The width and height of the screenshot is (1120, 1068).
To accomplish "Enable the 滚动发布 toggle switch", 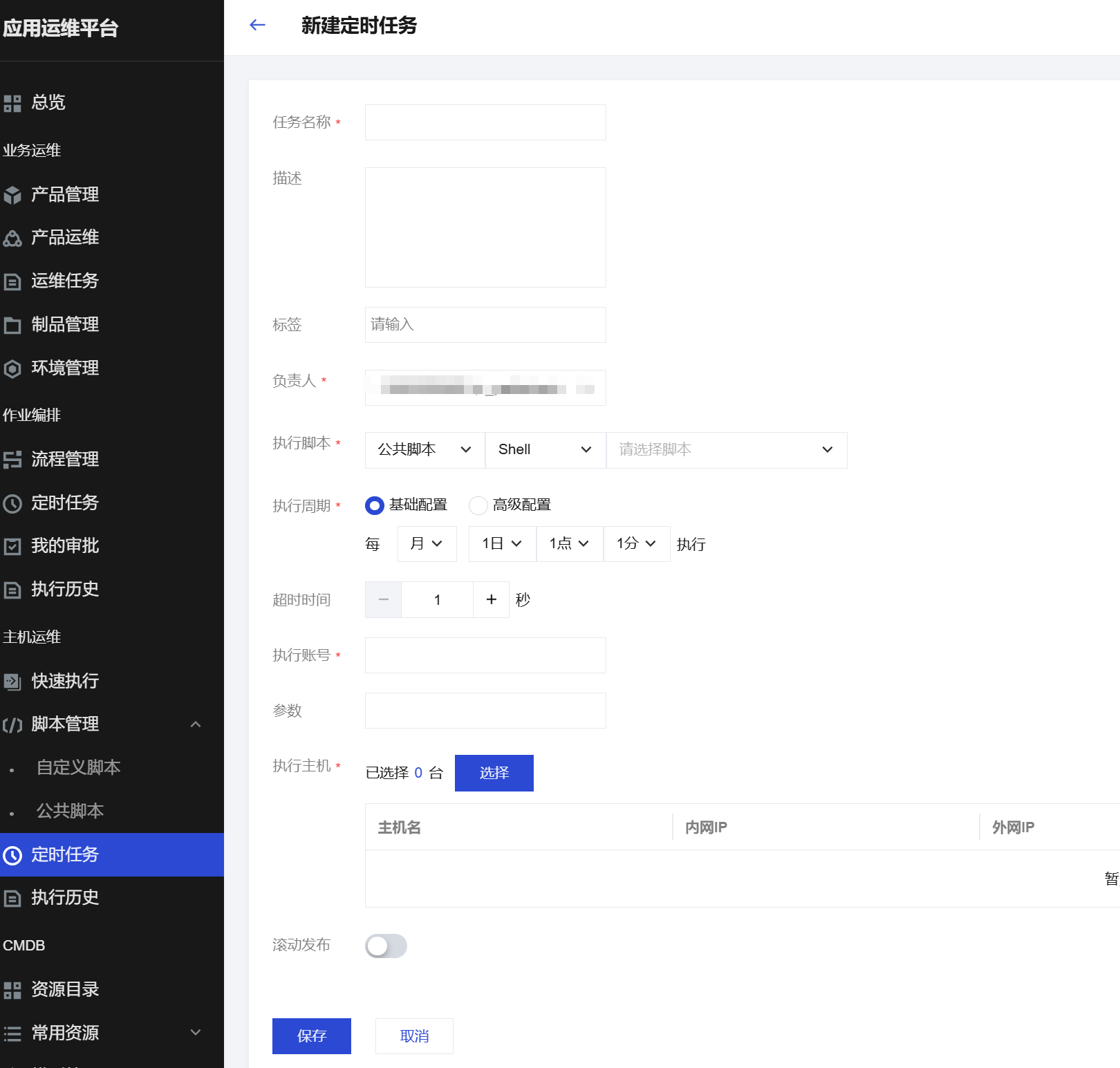I will (x=386, y=946).
